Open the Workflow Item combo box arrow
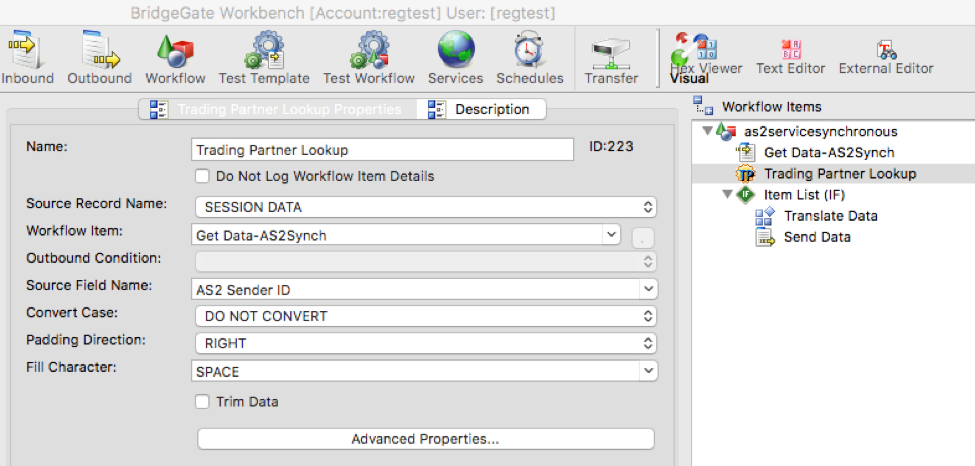The height and width of the screenshot is (466, 975). click(x=611, y=234)
